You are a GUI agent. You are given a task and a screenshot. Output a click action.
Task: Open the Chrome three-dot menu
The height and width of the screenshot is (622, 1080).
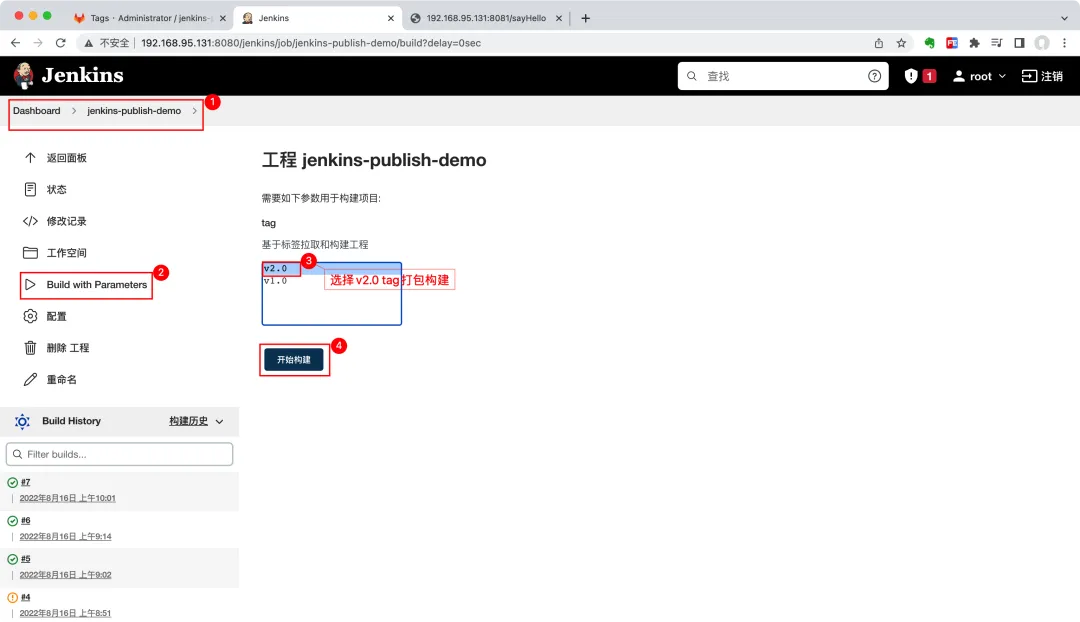[x=1065, y=43]
